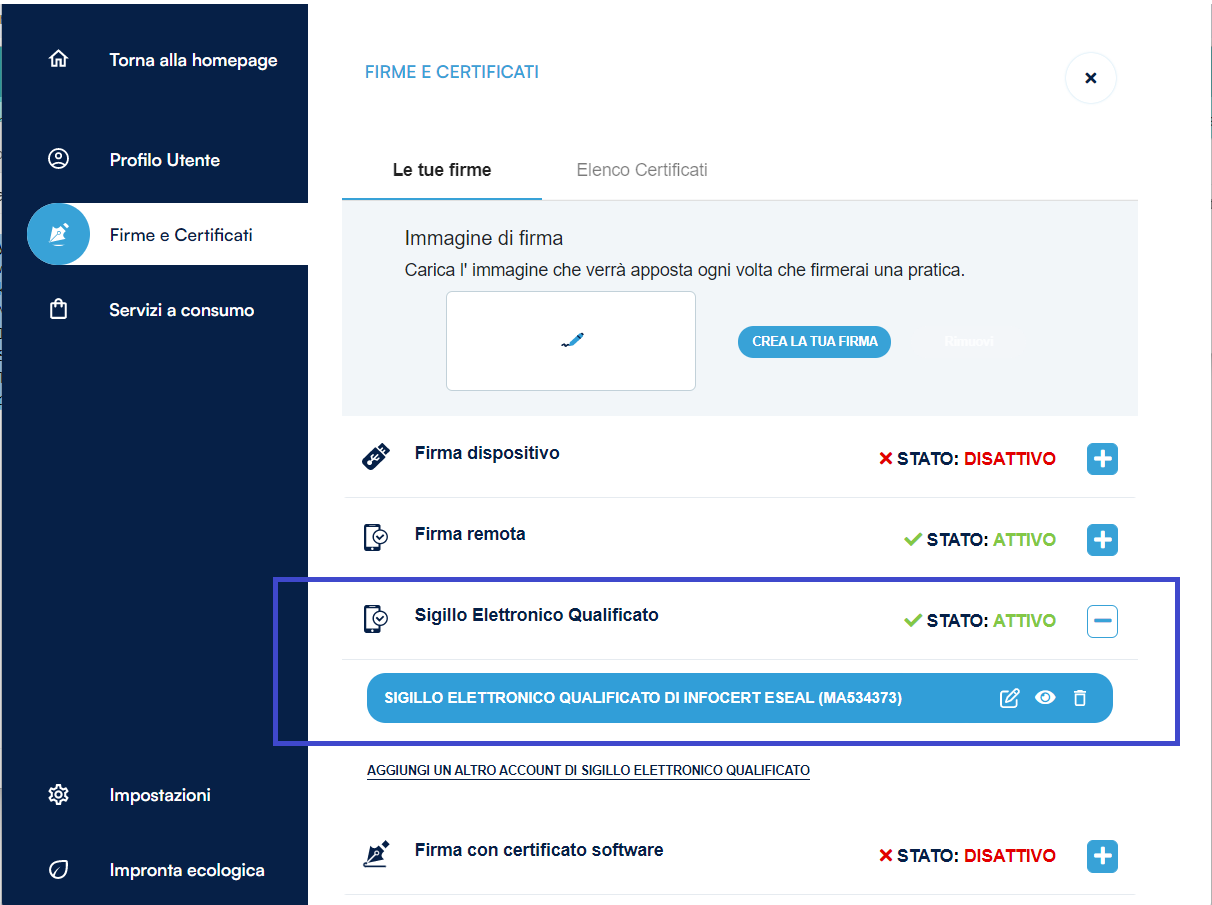Close the Firme e Certificati panel
This screenshot has height=905, width=1212.
tap(1091, 78)
